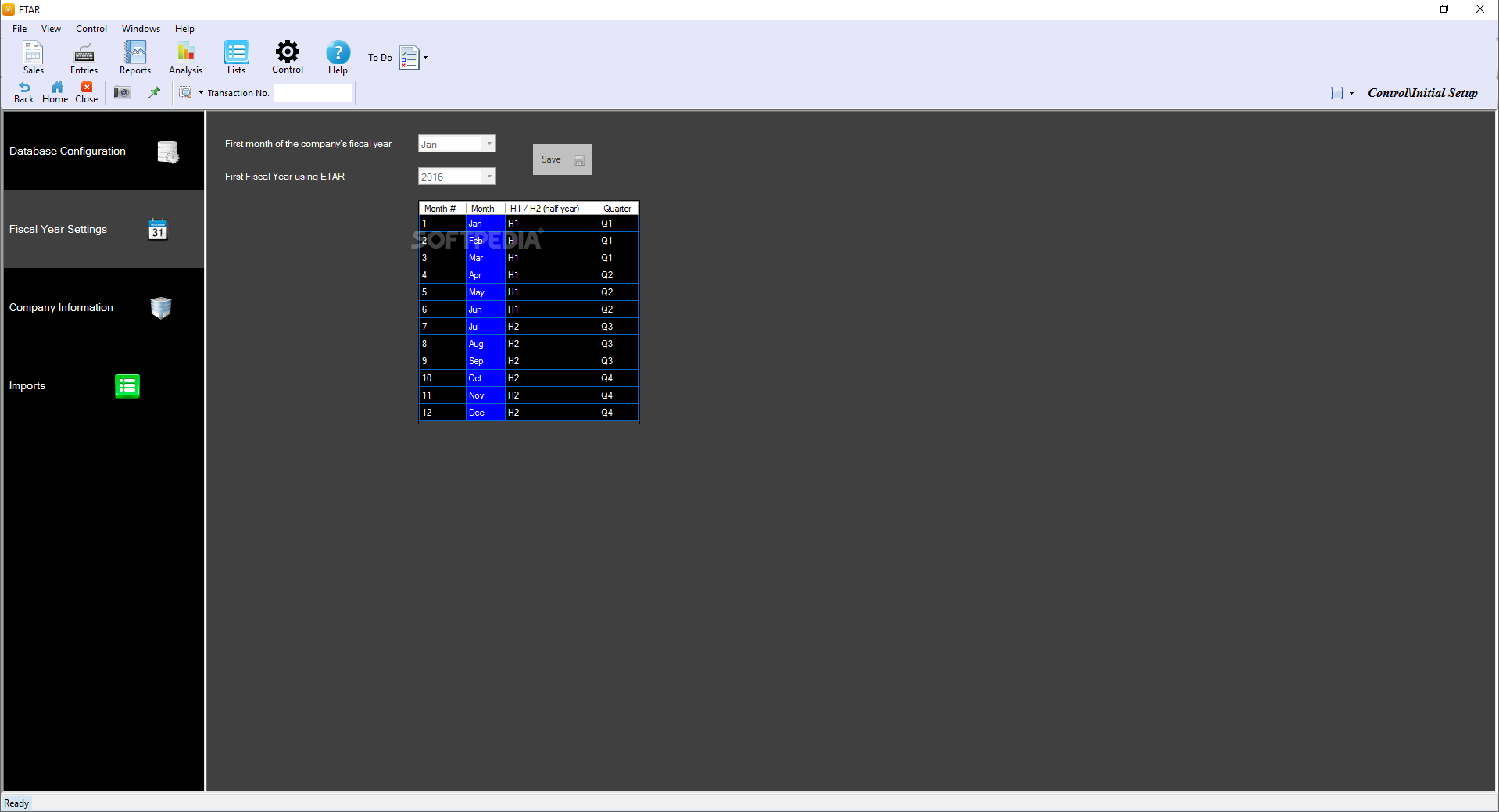
Task: Click the green pin icon
Action: [x=155, y=92]
